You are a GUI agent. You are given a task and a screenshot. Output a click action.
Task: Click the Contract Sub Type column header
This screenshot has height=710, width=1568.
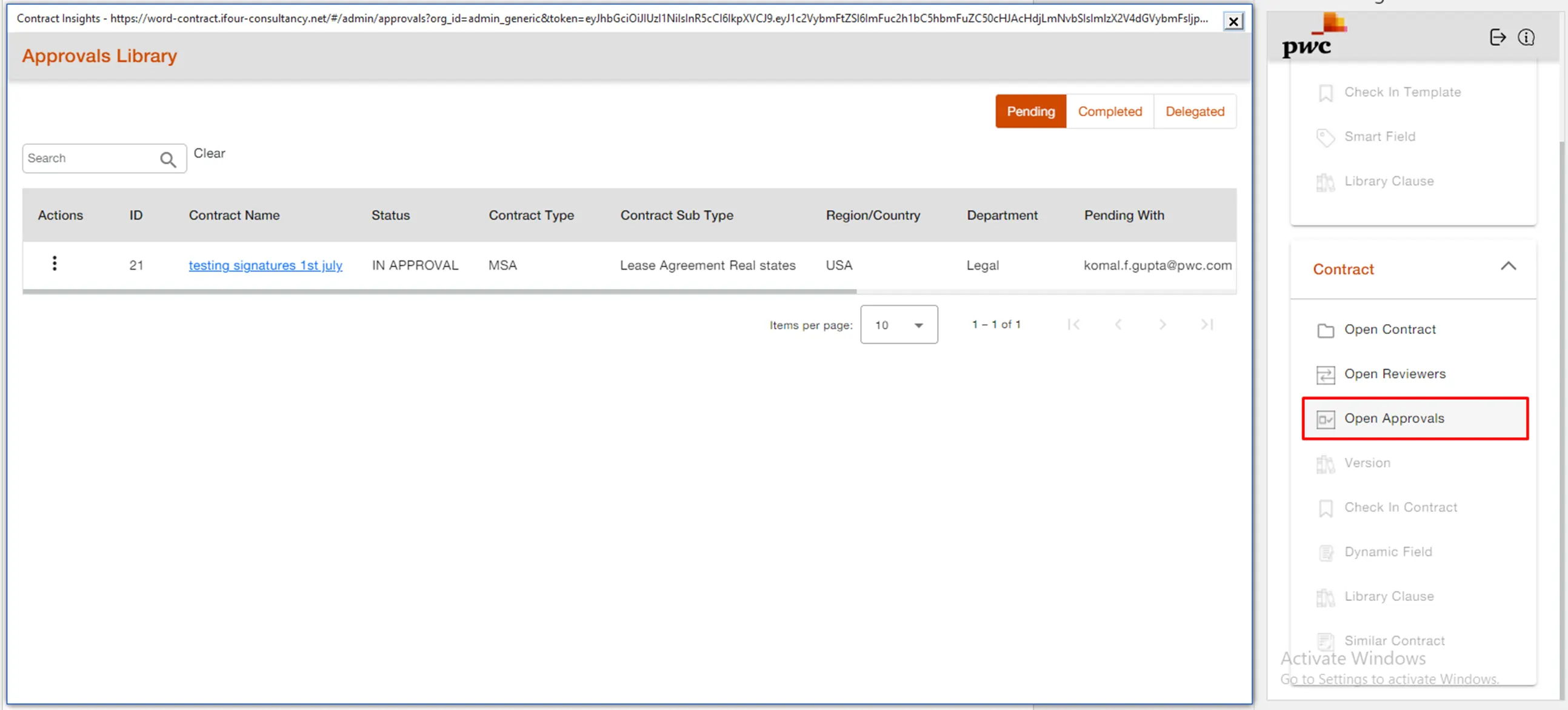tap(676, 216)
